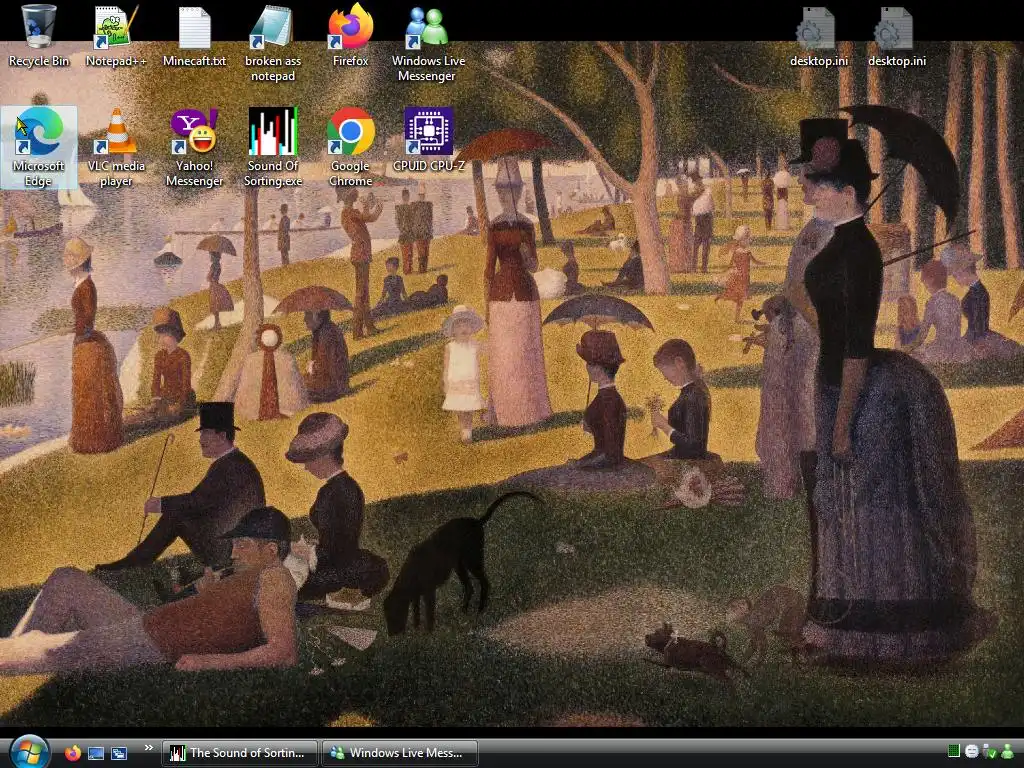Viewport: 1024px width, 768px height.
Task: Select the right desktop.ini file icon
Action: pos(897,36)
